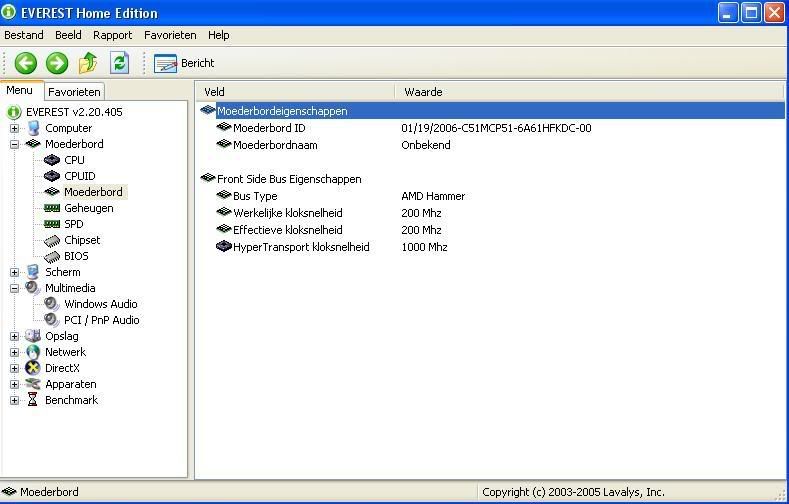
Task: Click the Multimedia speaker icon
Action: click(x=33, y=288)
